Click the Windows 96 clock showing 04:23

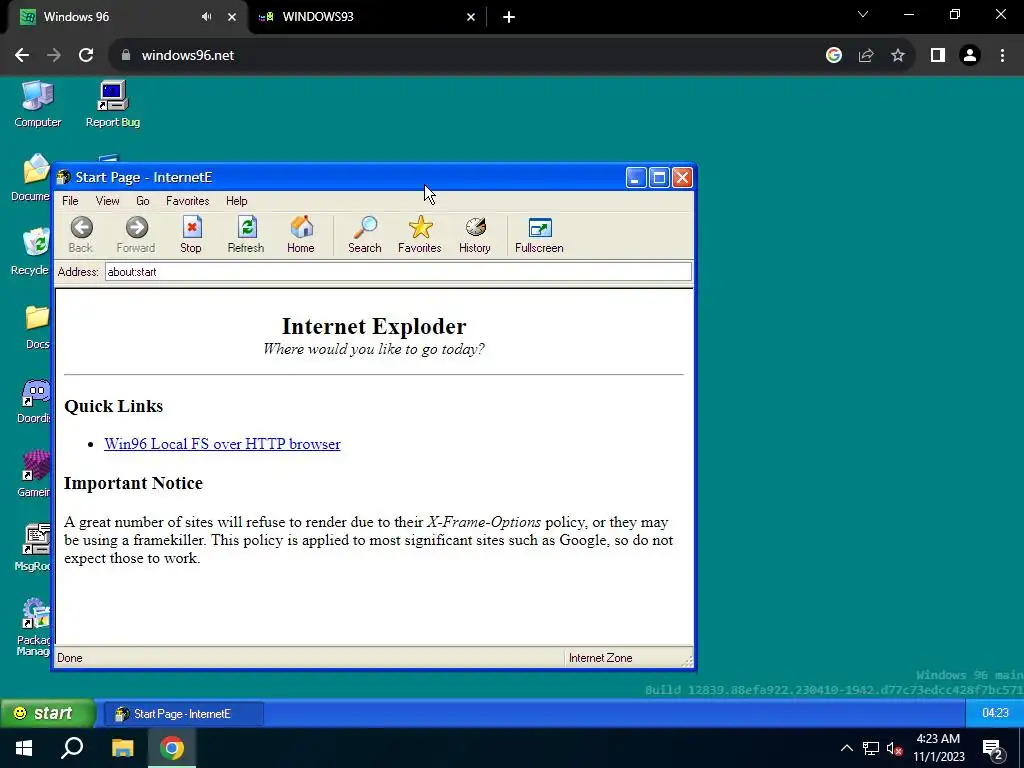tap(995, 713)
